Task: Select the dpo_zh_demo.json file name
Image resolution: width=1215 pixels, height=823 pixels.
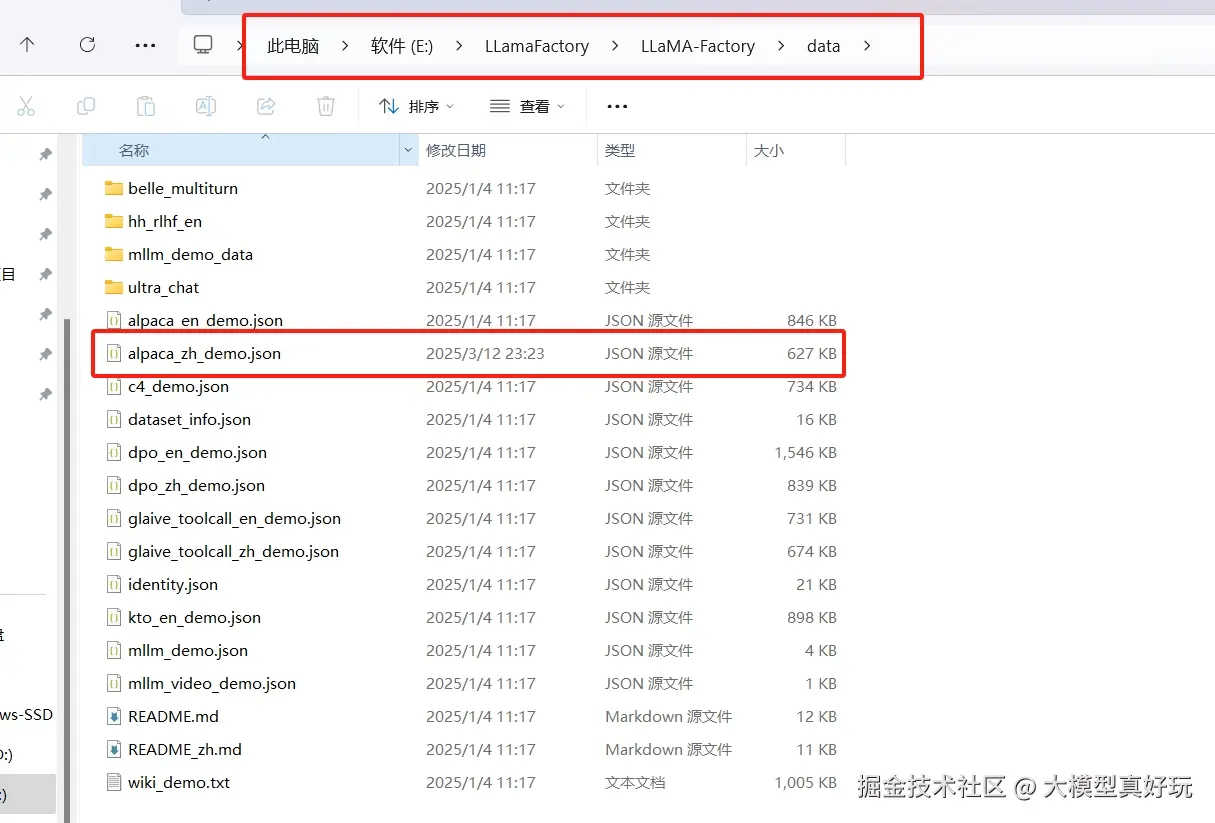Action: [x=196, y=485]
